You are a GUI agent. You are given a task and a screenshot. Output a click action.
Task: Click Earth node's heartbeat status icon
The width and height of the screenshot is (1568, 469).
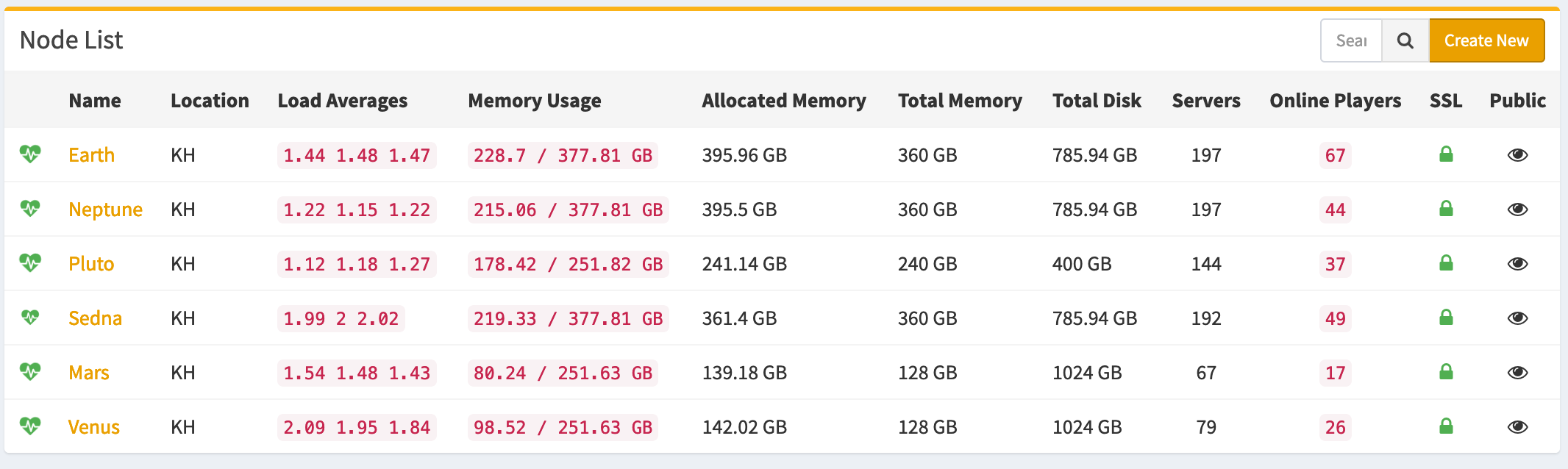coord(30,154)
